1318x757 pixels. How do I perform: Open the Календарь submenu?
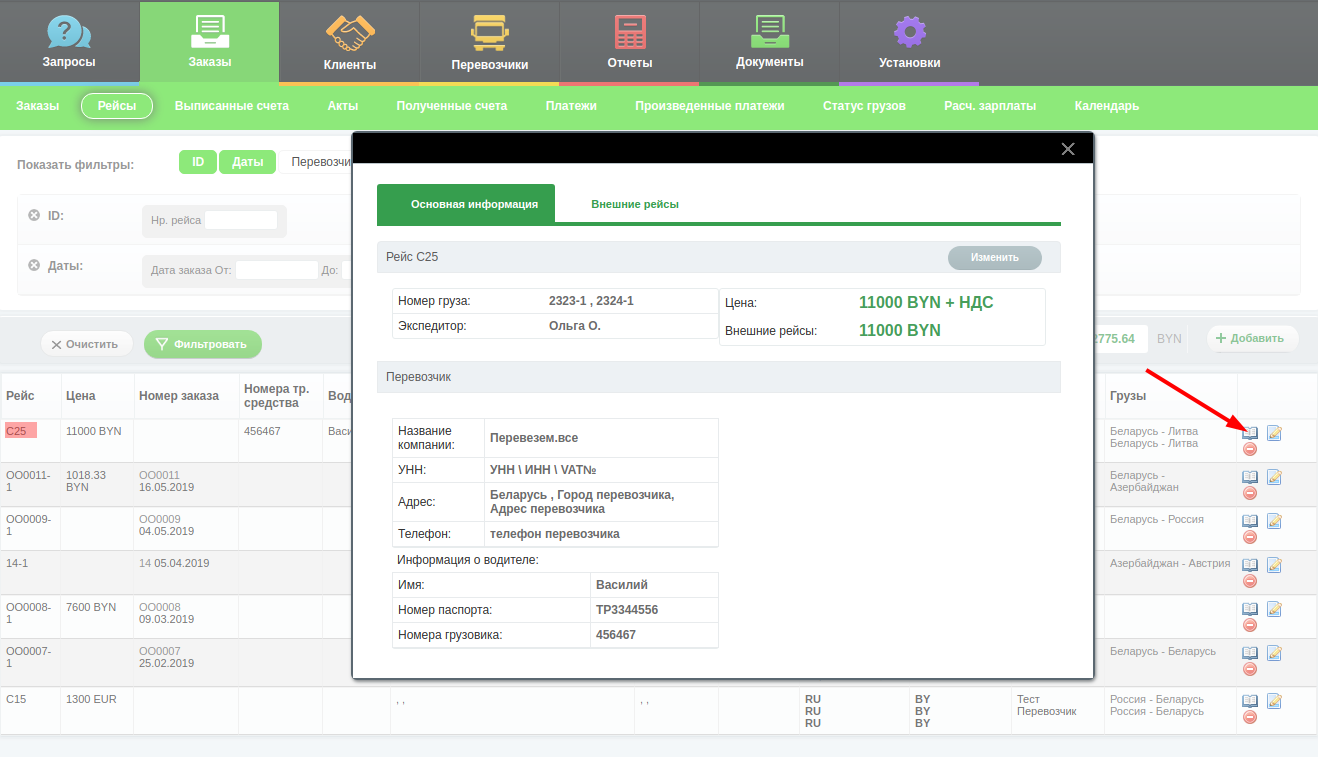pos(1107,106)
